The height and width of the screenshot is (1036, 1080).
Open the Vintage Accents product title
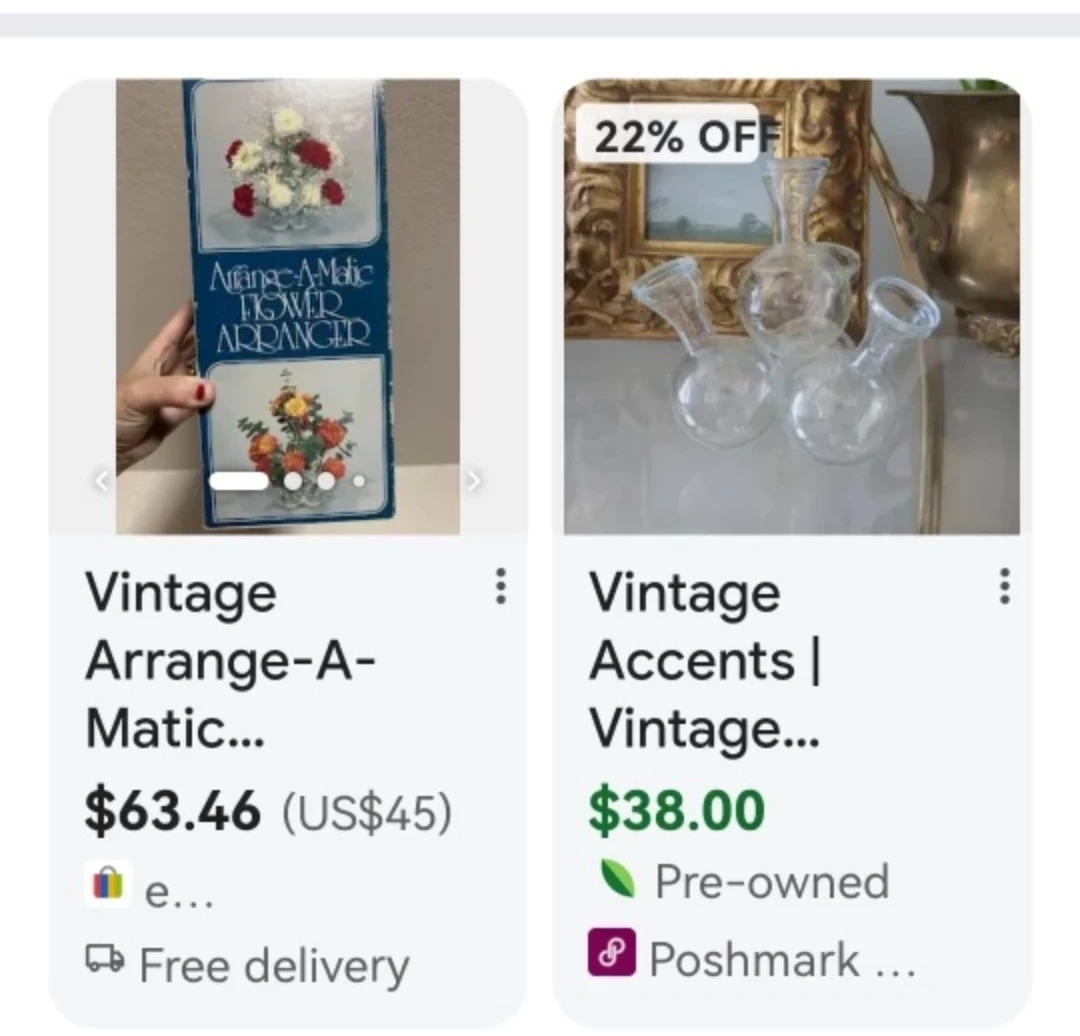pos(704,660)
